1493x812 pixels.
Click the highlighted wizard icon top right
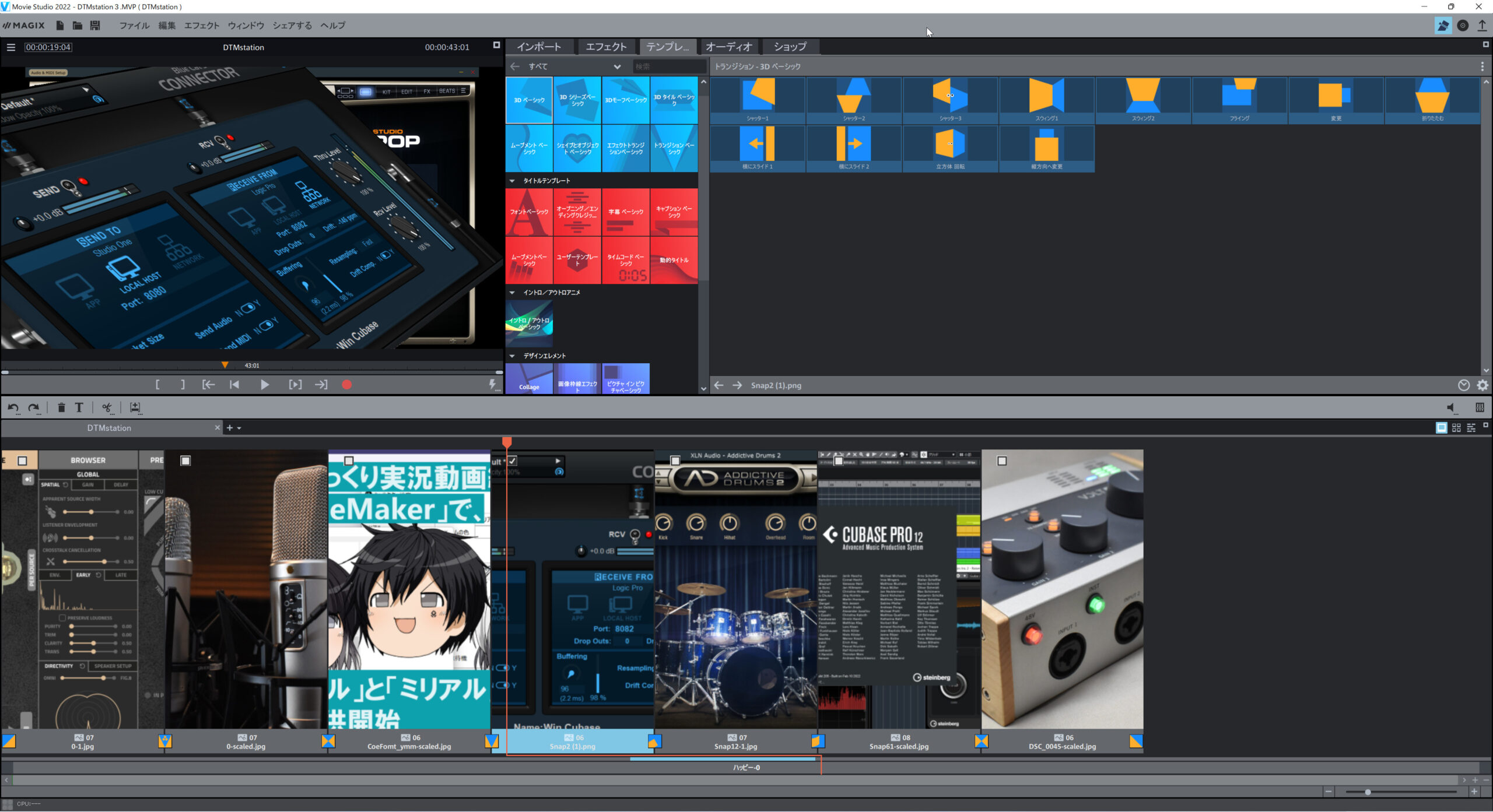[x=1443, y=25]
